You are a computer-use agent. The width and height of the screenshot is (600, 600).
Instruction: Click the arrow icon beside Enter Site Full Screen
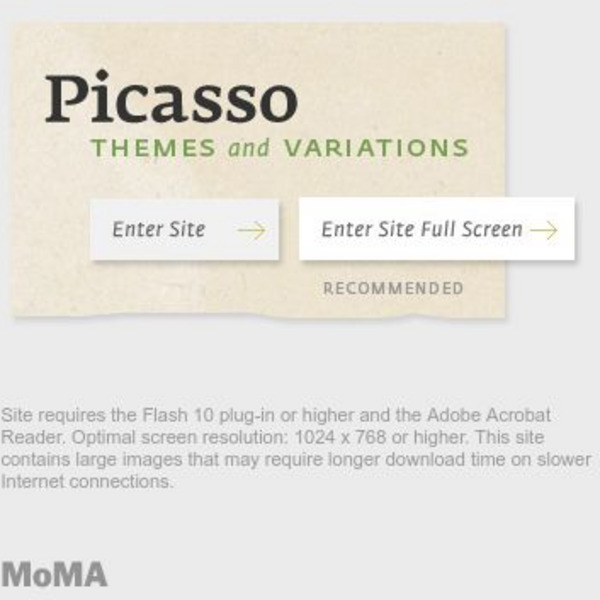click(x=544, y=230)
